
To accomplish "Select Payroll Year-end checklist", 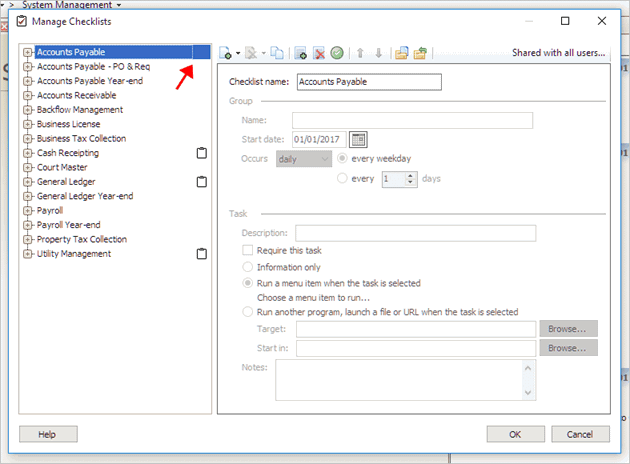I will click(x=68, y=225).
